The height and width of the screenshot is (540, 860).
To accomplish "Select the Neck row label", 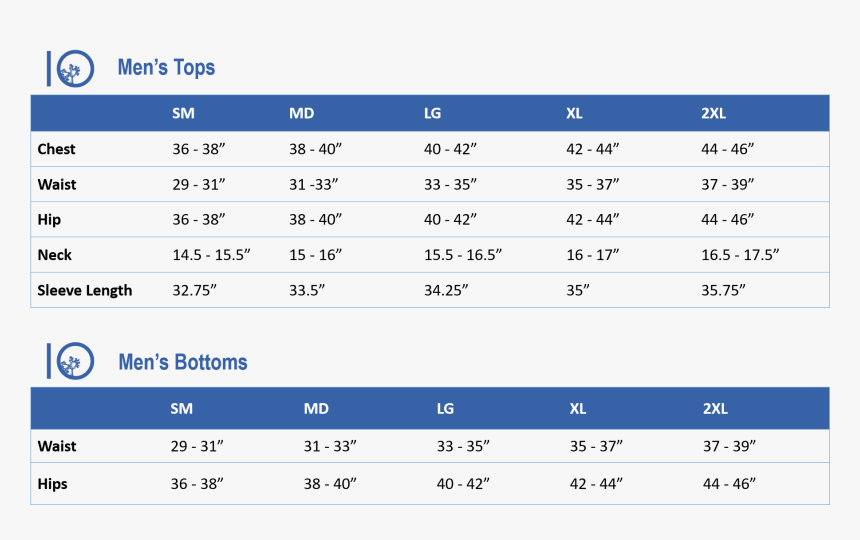I will coord(54,255).
